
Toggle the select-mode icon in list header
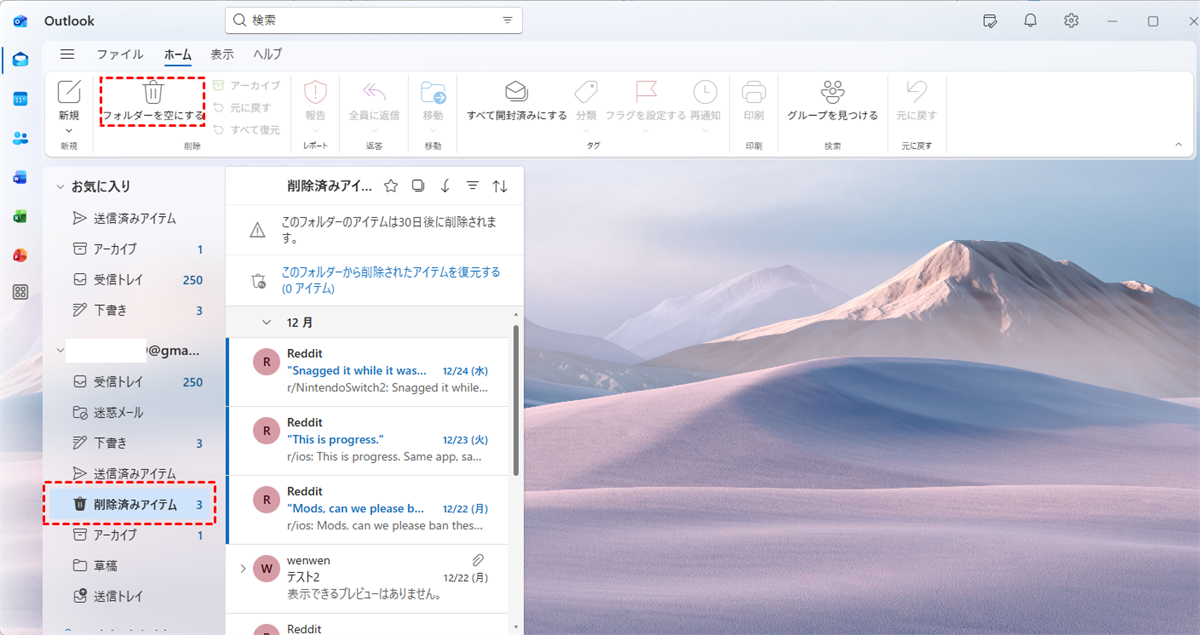(418, 186)
